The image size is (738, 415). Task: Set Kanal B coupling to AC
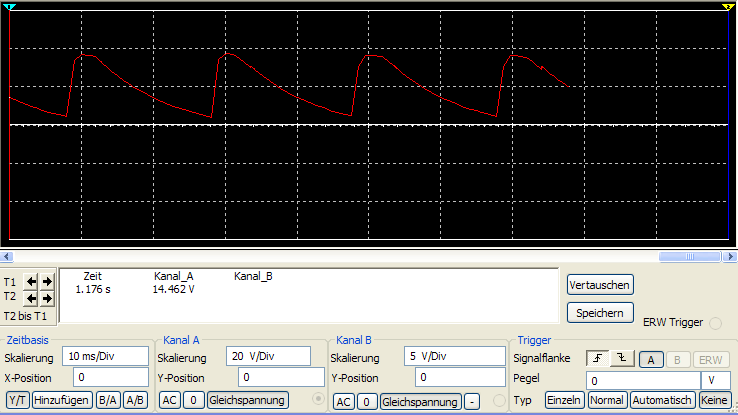(x=344, y=402)
